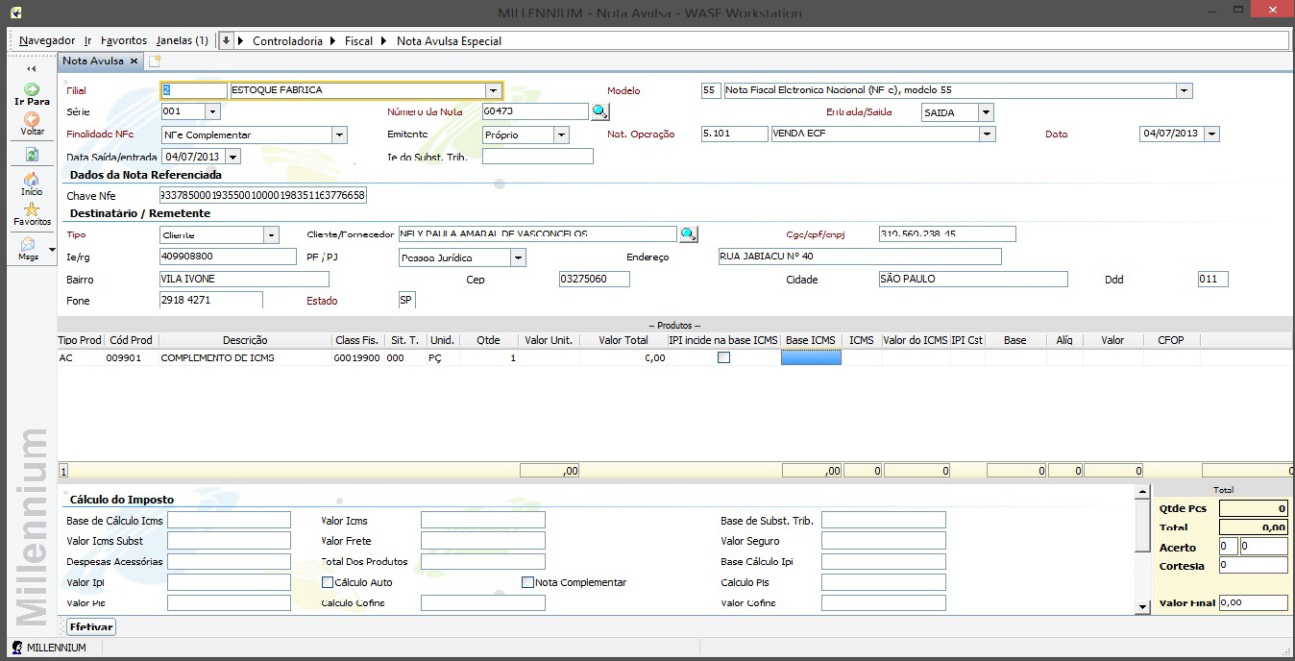Viewport: 1295px width, 661px height.
Task: Expand the Tipo Cliente dropdown
Action: tap(270, 235)
